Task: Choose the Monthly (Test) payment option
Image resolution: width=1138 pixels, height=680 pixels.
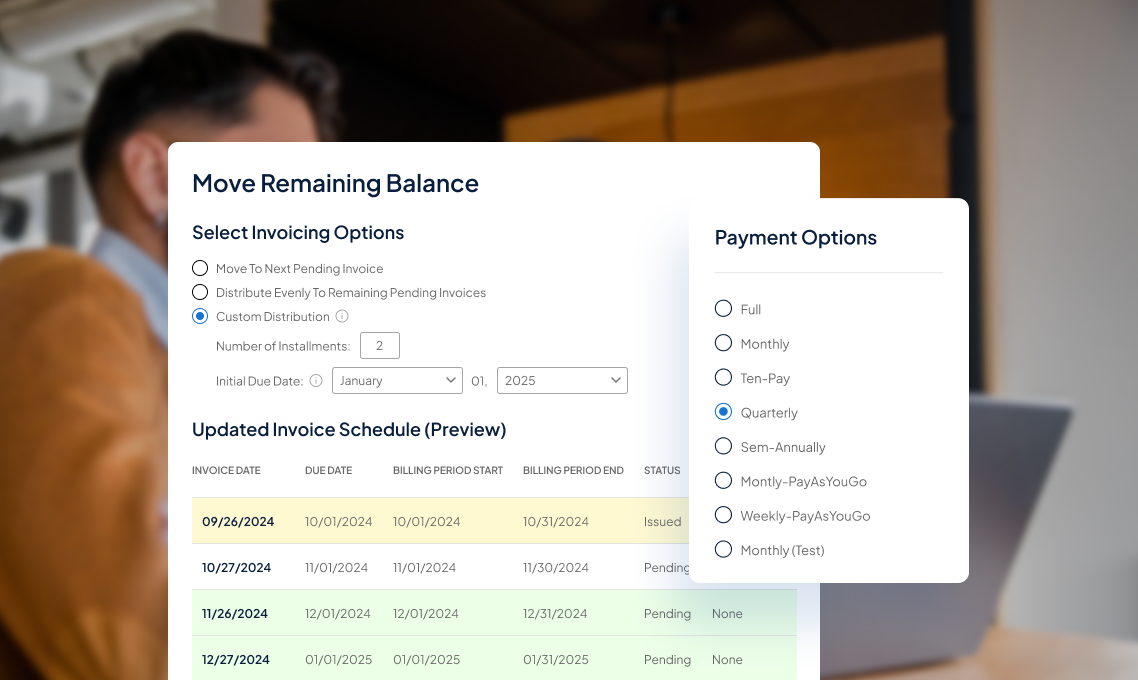Action: (723, 549)
